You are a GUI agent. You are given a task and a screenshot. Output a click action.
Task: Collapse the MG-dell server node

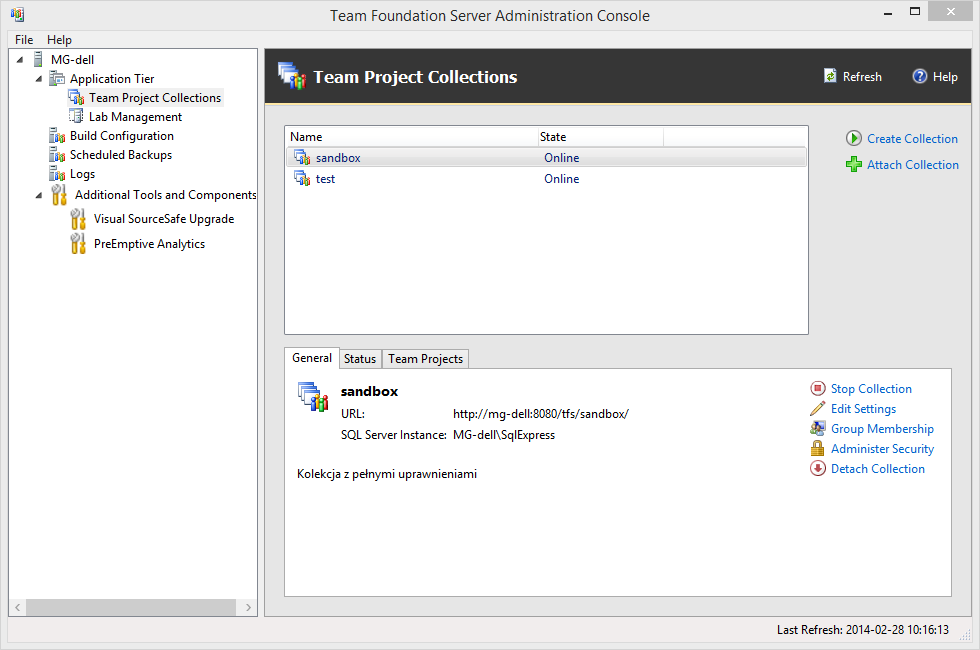pyautogui.click(x=21, y=60)
